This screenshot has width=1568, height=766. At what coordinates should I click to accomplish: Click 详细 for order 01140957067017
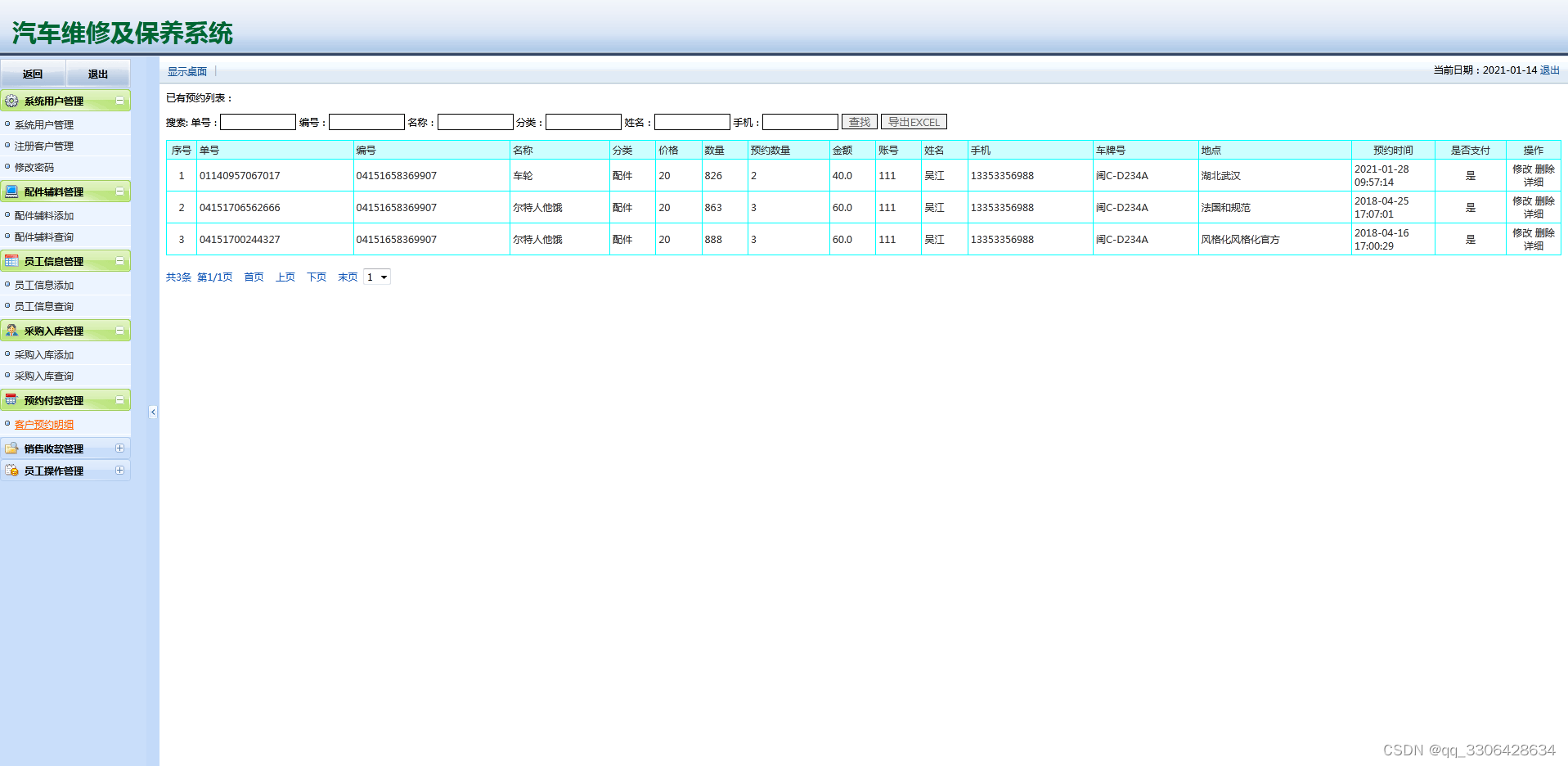point(1534,182)
